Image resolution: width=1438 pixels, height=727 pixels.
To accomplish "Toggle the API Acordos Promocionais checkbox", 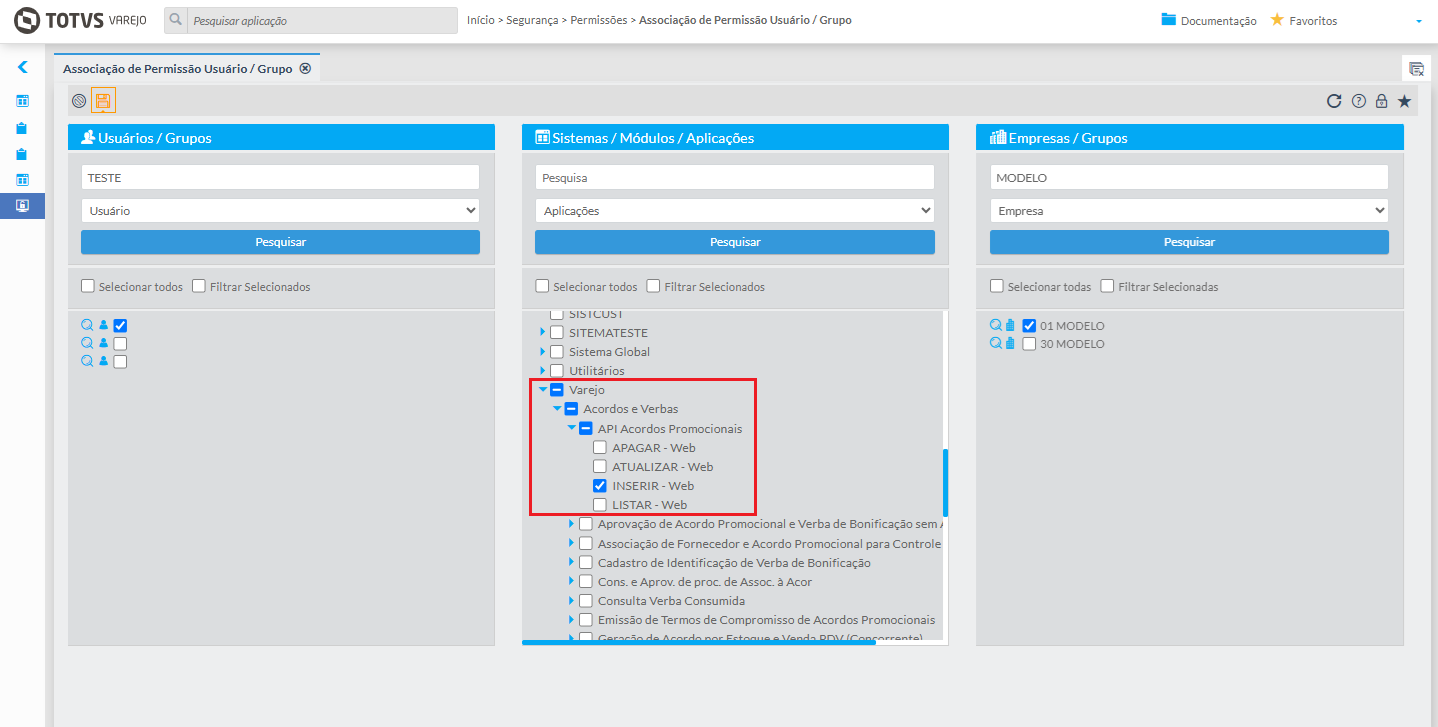I will pyautogui.click(x=586, y=428).
